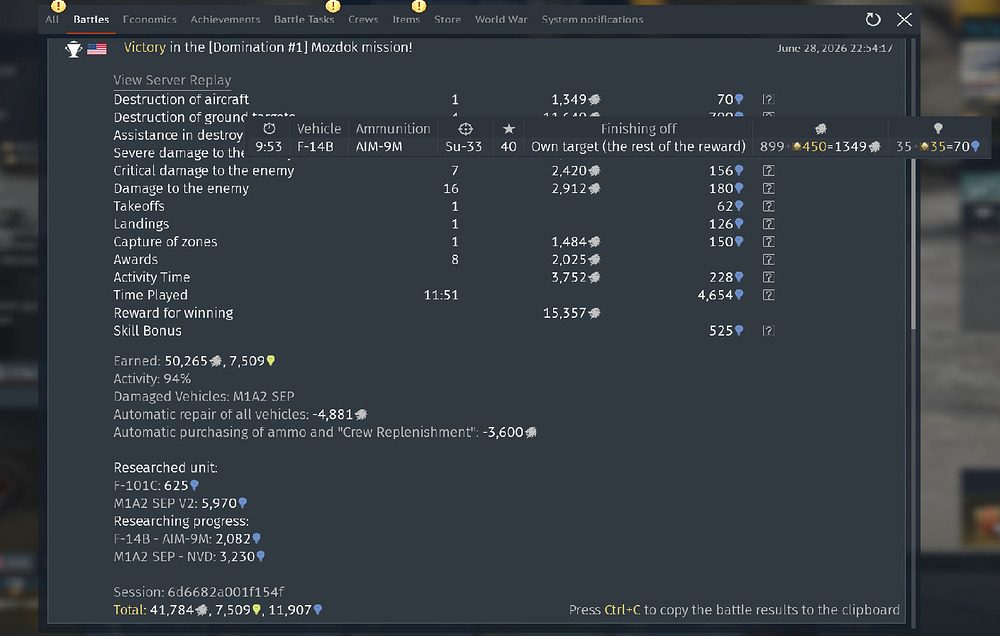Click the battle log vertical scrollbar
Image resolution: width=1000 pixels, height=636 pixels.
[x=913, y=185]
